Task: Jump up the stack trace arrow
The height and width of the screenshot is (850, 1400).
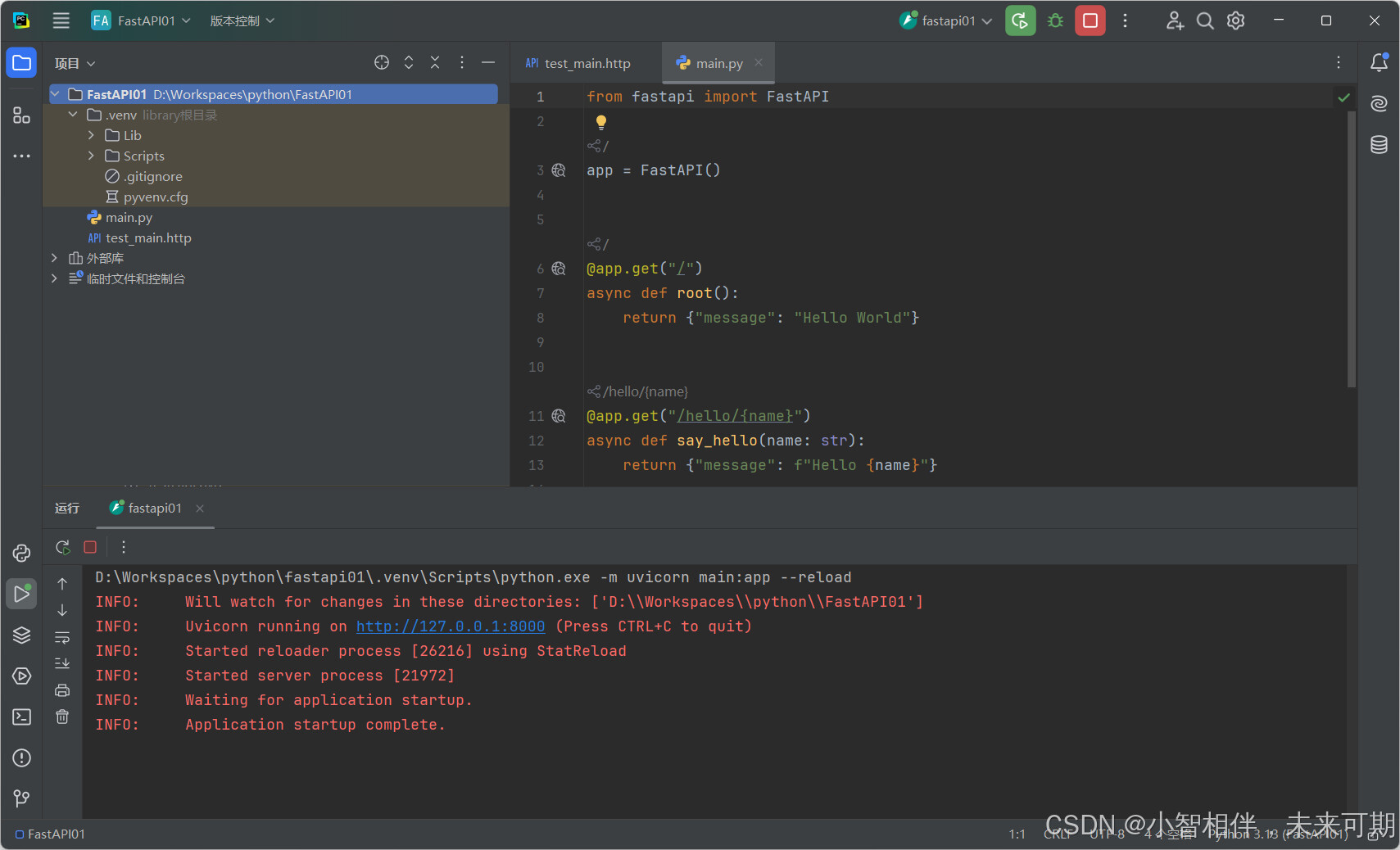Action: point(62,584)
